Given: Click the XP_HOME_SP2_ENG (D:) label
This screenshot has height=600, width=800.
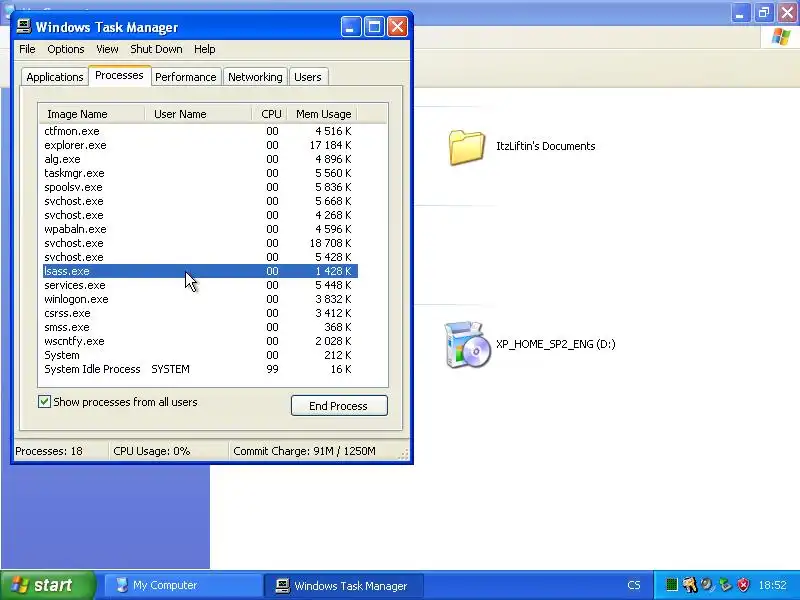Looking at the screenshot, I should click(556, 344).
